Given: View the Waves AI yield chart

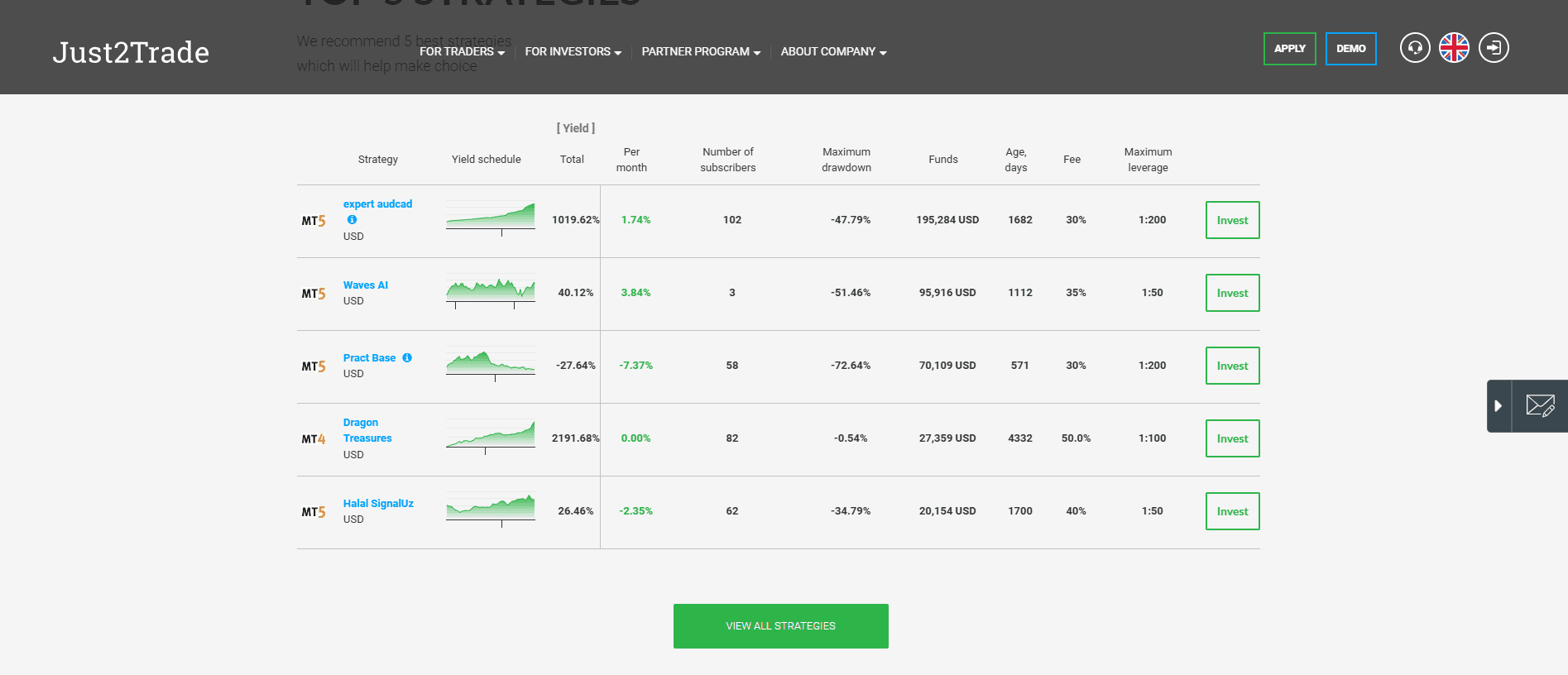Looking at the screenshot, I should 491,291.
